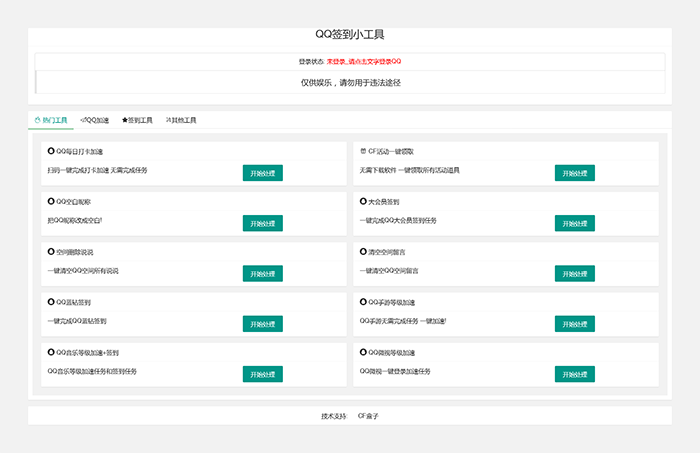Click the 清空空间留言 card title

pyautogui.click(x=387, y=252)
